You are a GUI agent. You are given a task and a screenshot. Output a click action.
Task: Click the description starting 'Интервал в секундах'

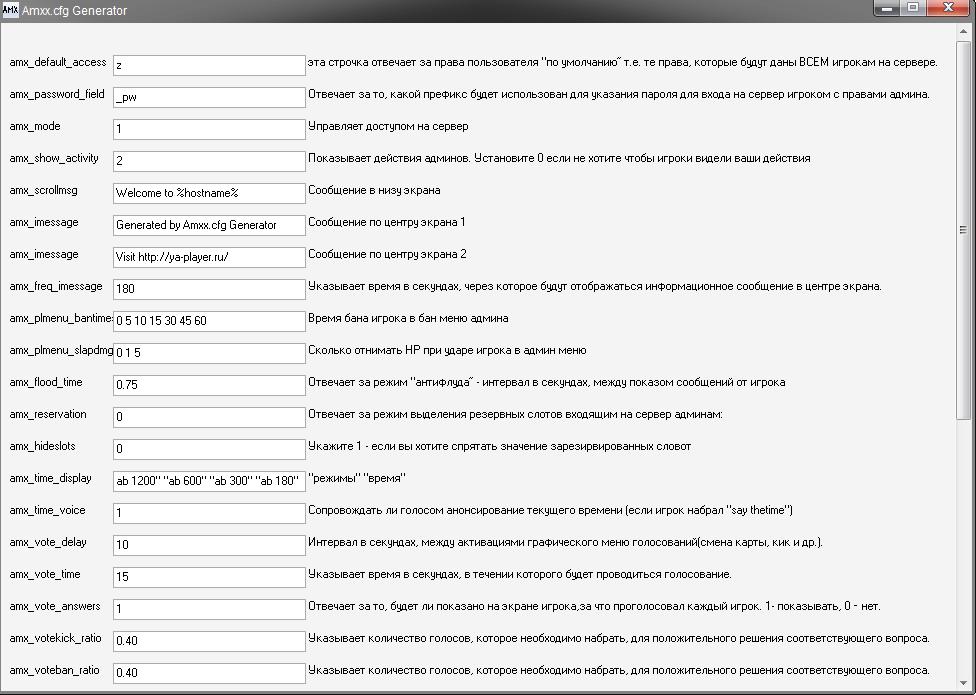[x=566, y=542]
